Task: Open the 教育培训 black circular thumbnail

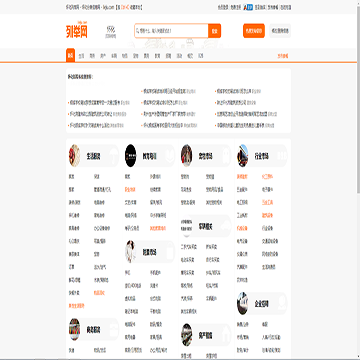Action: click(x=131, y=156)
